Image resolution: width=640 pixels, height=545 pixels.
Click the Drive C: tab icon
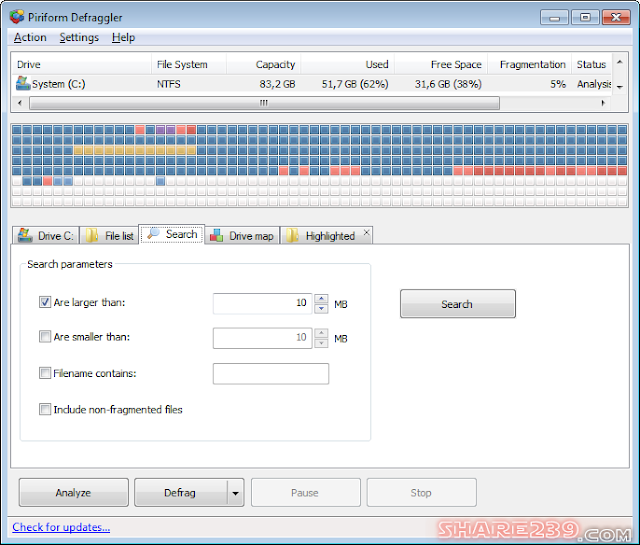(25, 235)
